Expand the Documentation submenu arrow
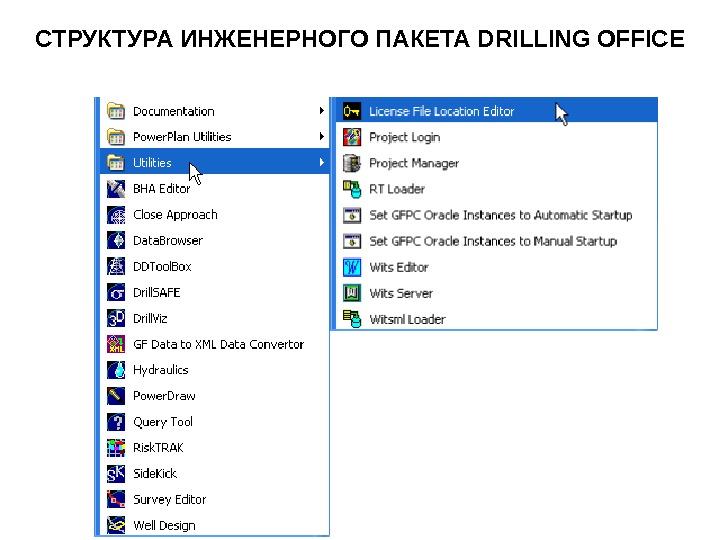 (322, 111)
